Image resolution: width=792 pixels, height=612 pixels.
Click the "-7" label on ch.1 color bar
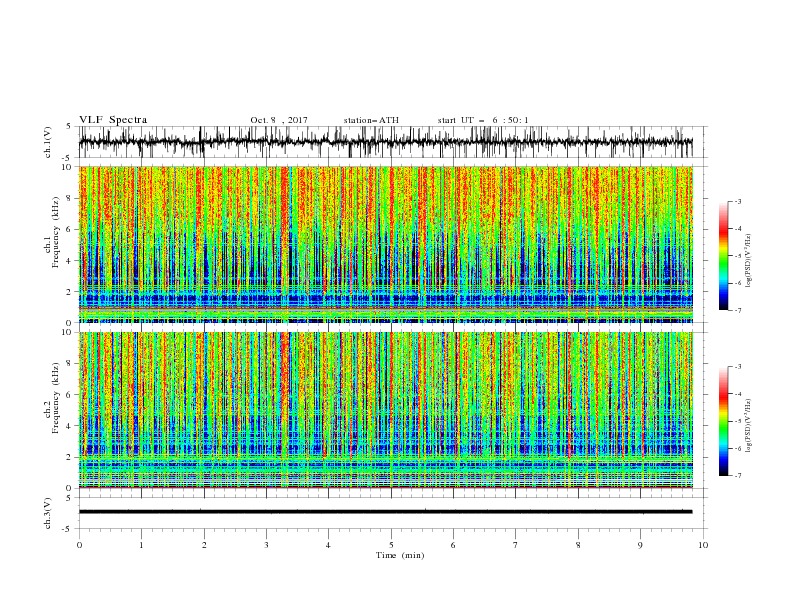[737, 310]
